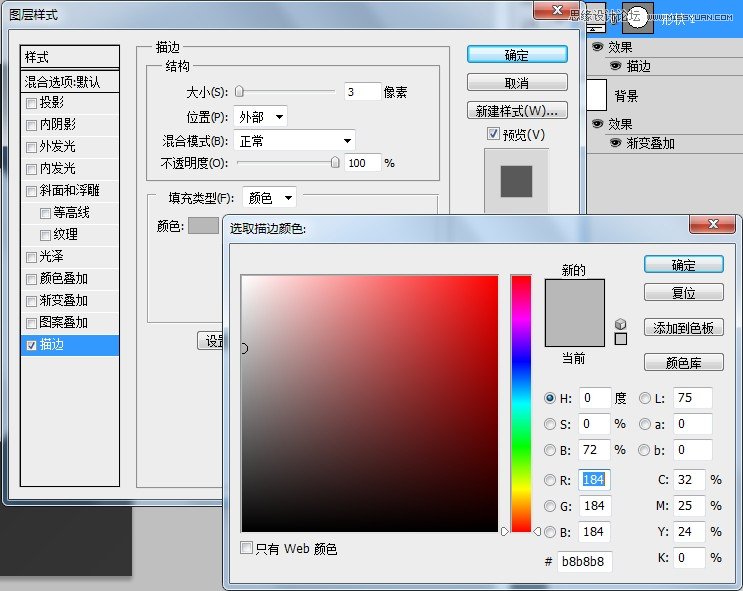Select the blue B radio button at bottom
This screenshot has height=591, width=743.
coord(550,532)
